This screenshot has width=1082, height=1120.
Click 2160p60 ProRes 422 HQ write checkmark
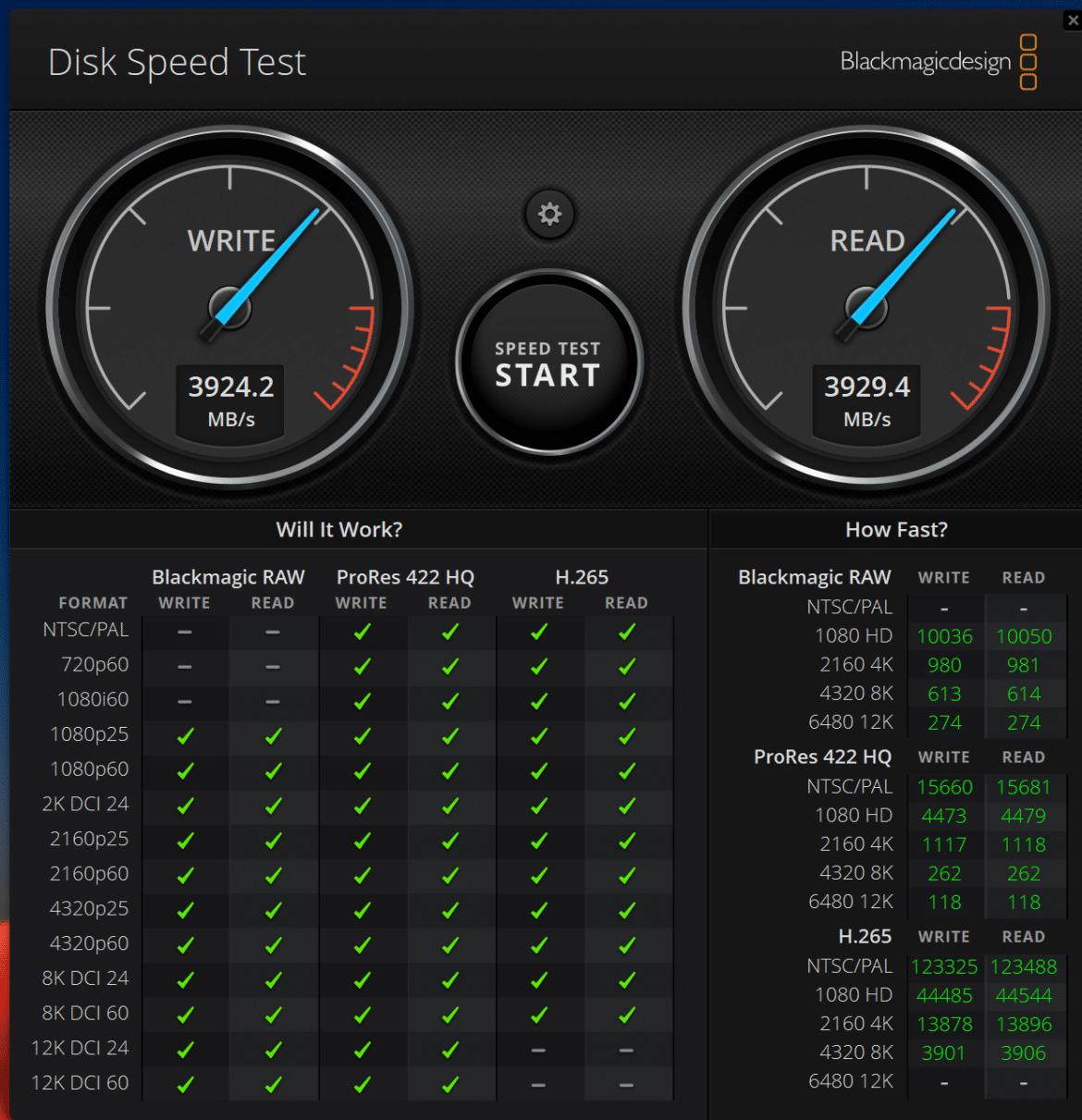tap(363, 875)
